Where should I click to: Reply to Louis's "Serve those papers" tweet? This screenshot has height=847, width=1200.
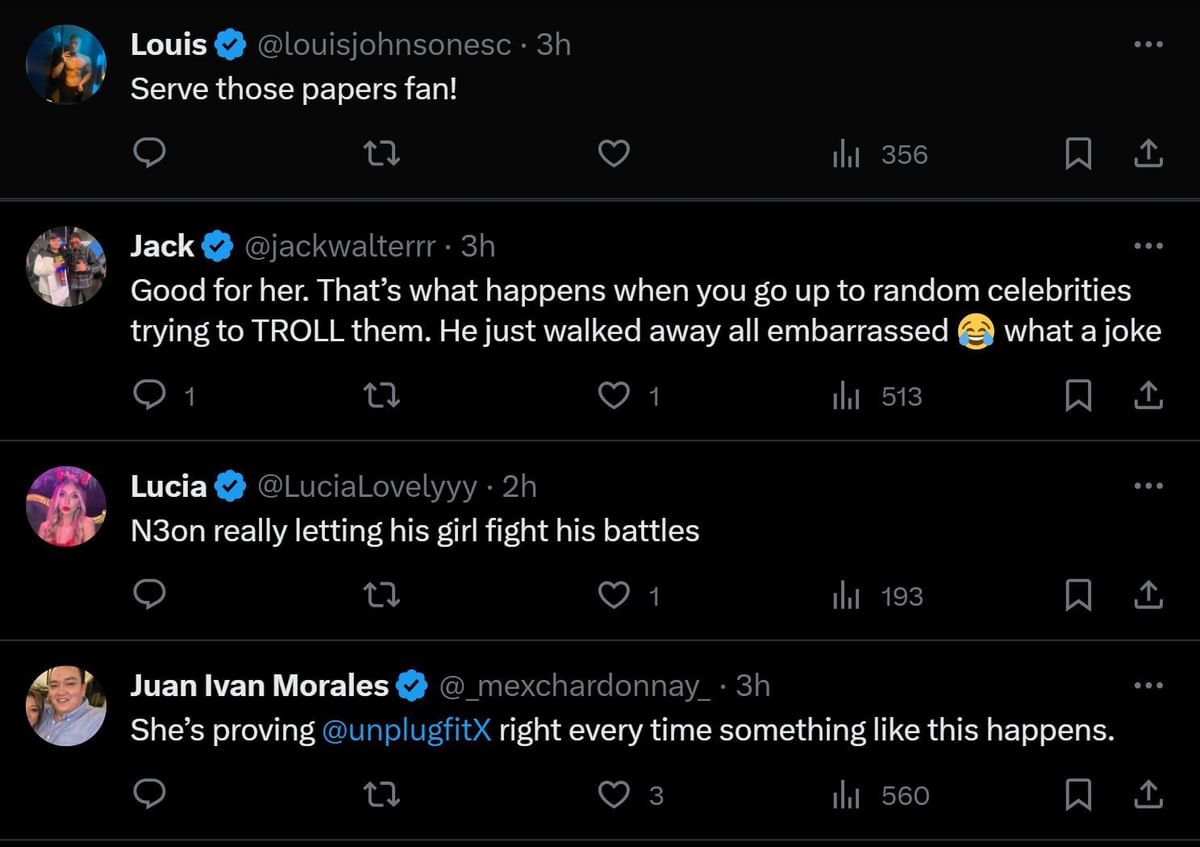pos(149,153)
